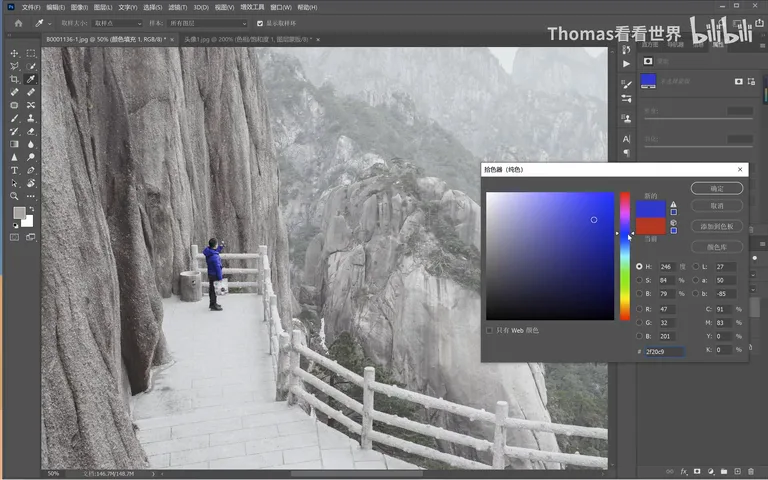Activate the Zoom tool in toolbox

[x=14, y=196]
